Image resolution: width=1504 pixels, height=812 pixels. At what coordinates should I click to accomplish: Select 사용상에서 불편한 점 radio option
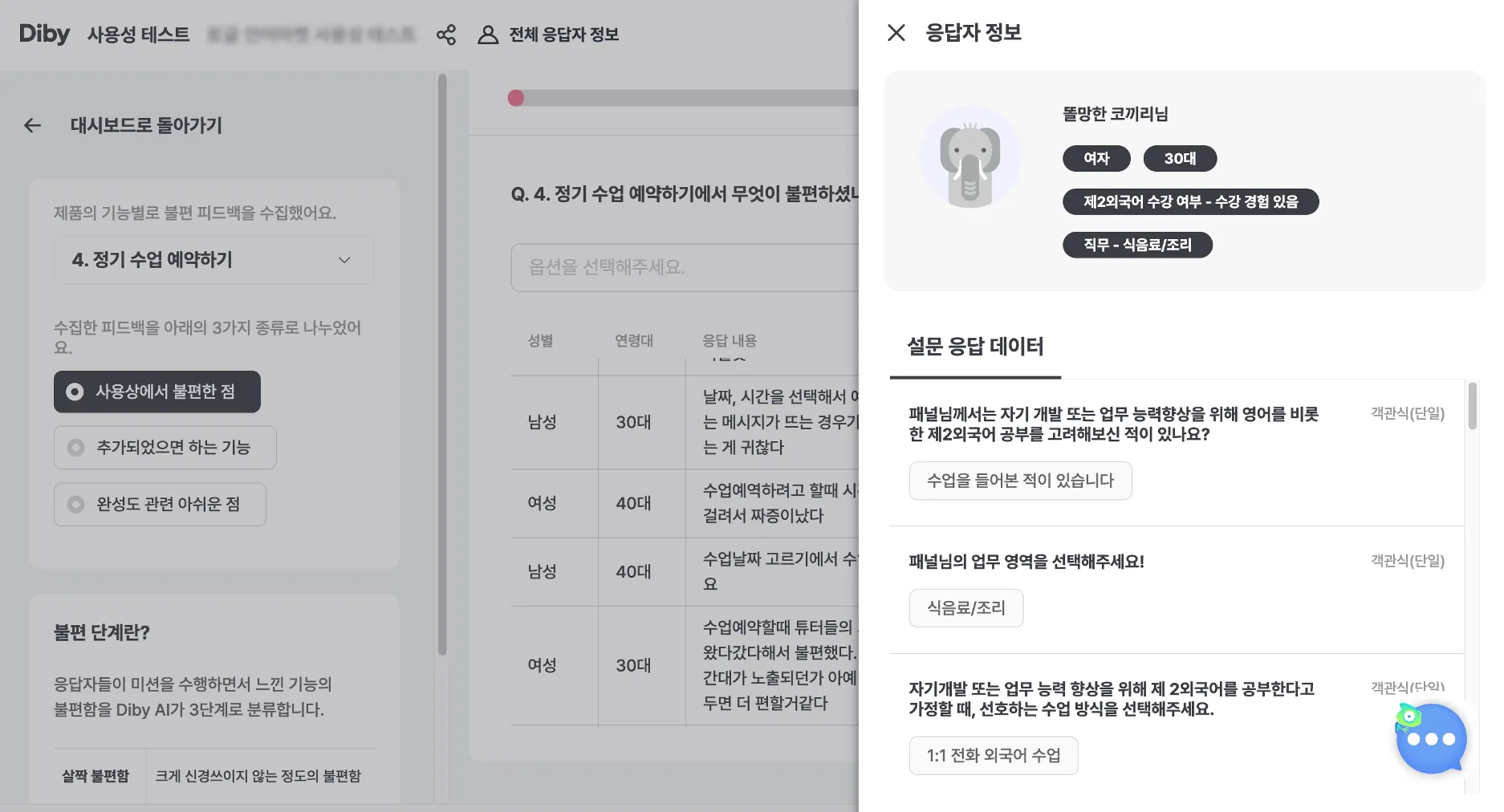point(157,392)
